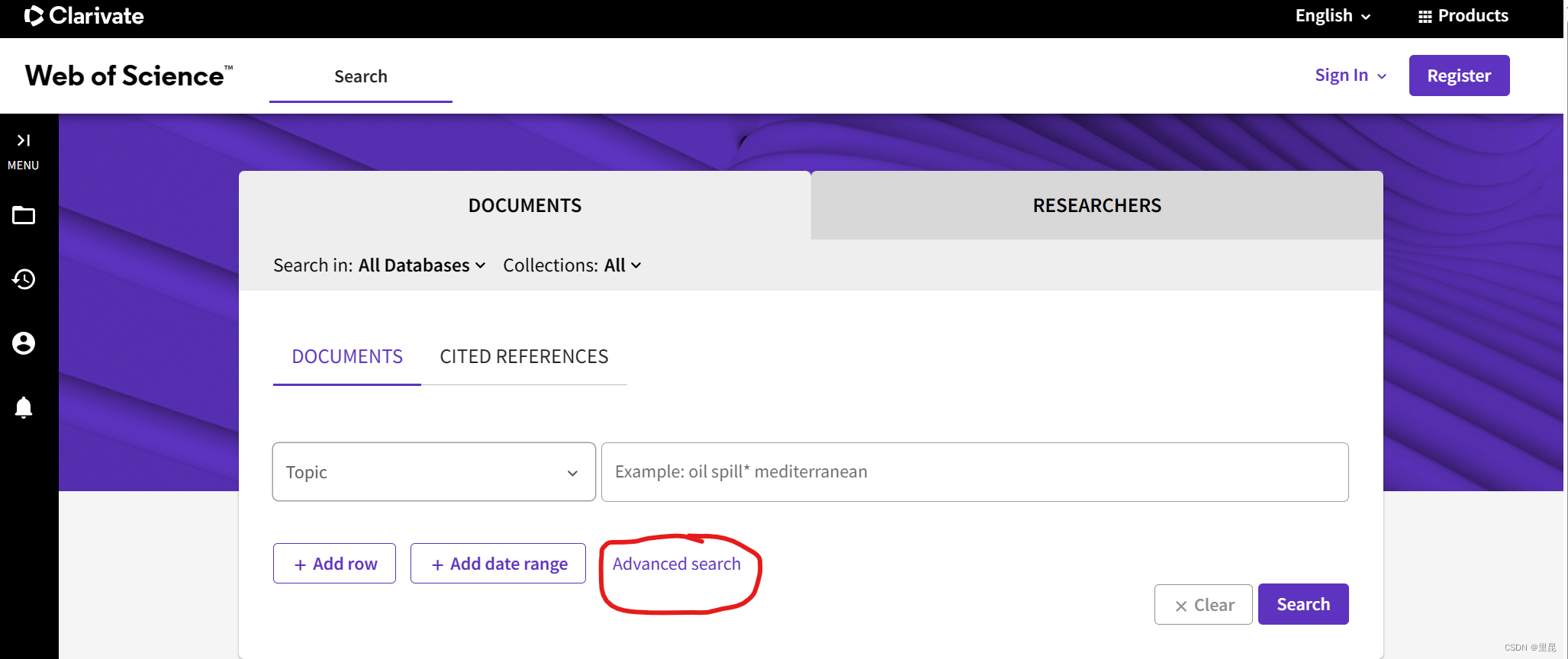Focus the search query input field
1568x659 pixels.
tap(975, 472)
